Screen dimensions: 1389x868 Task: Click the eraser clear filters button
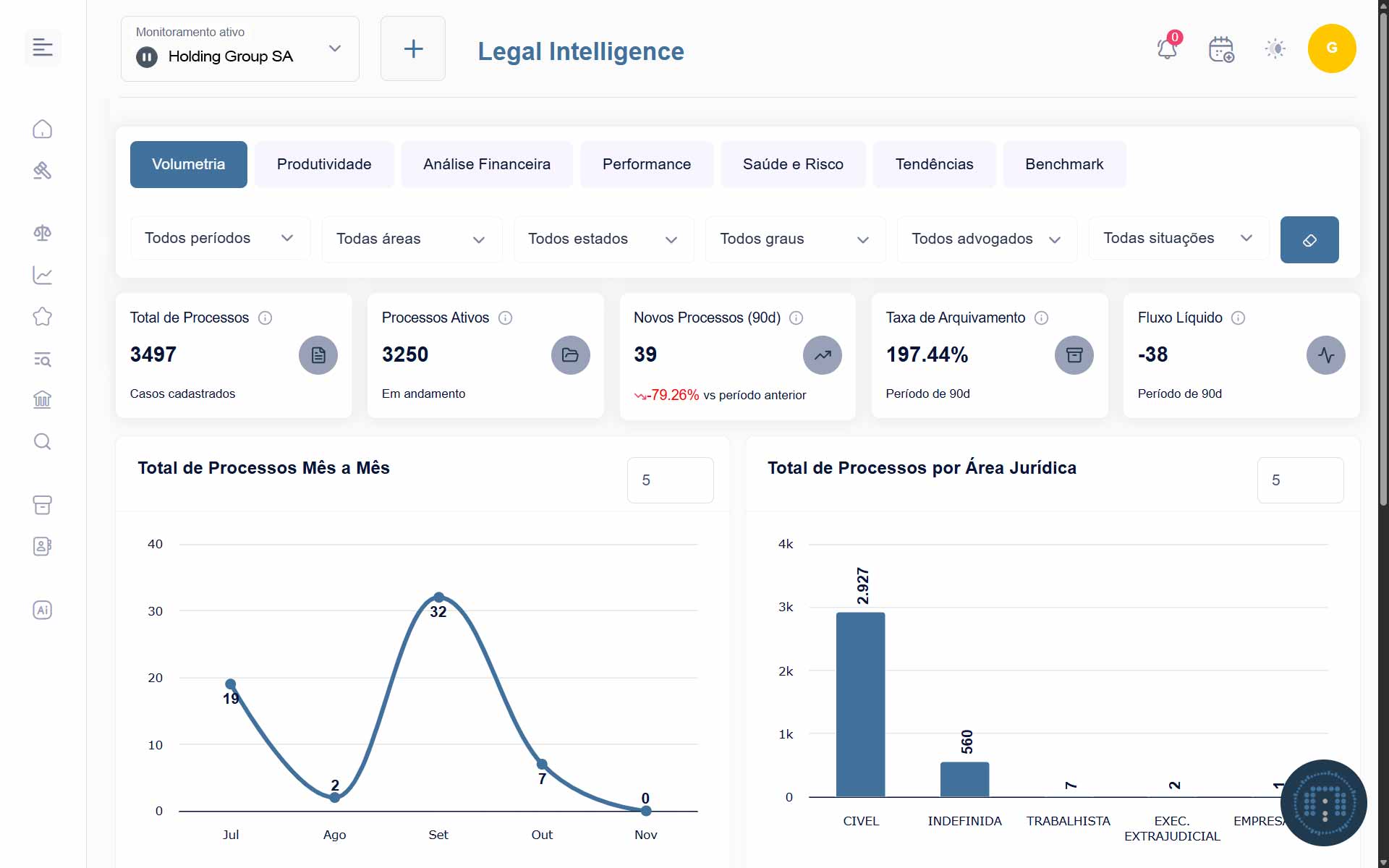click(x=1309, y=239)
